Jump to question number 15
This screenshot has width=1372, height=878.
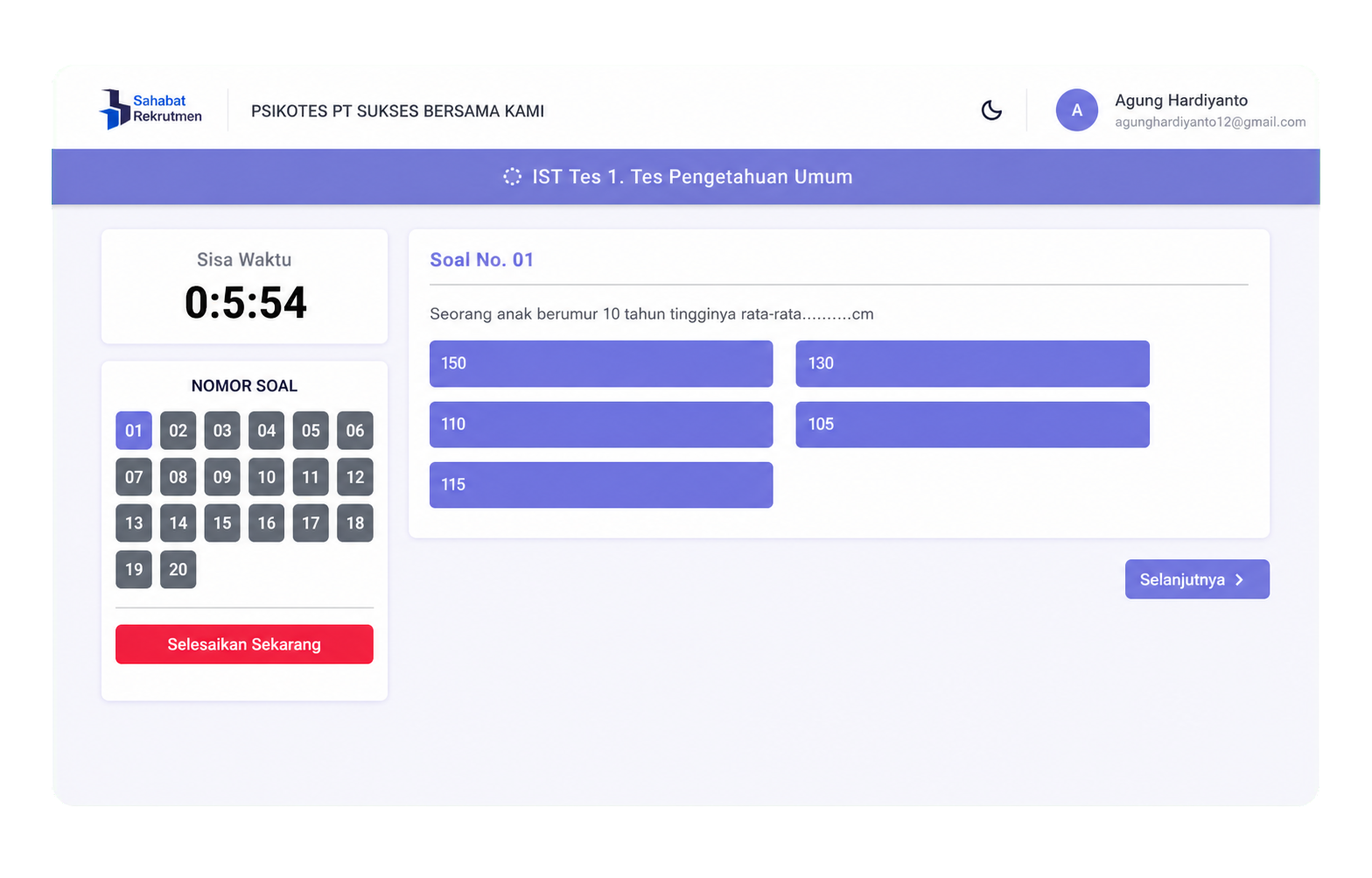(222, 523)
